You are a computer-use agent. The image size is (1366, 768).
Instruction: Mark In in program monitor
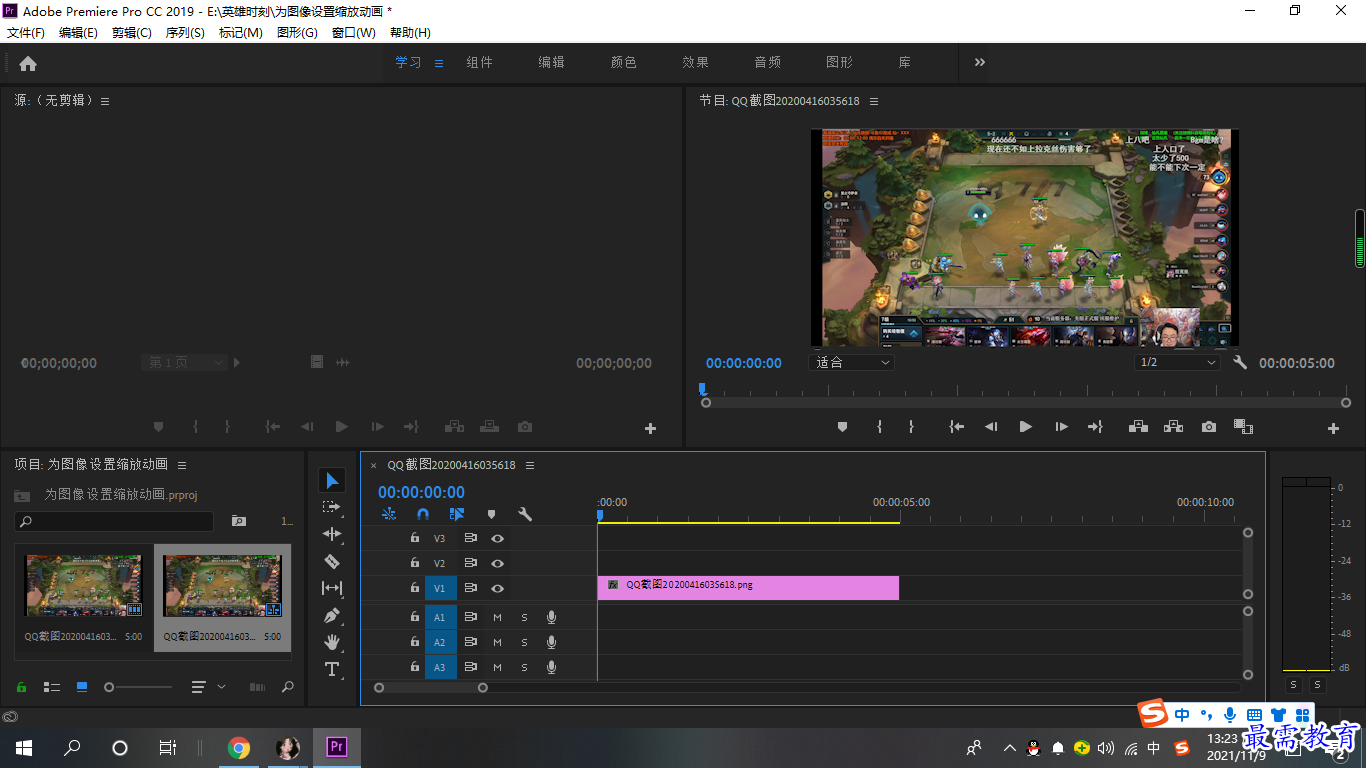pyautogui.click(x=879, y=427)
